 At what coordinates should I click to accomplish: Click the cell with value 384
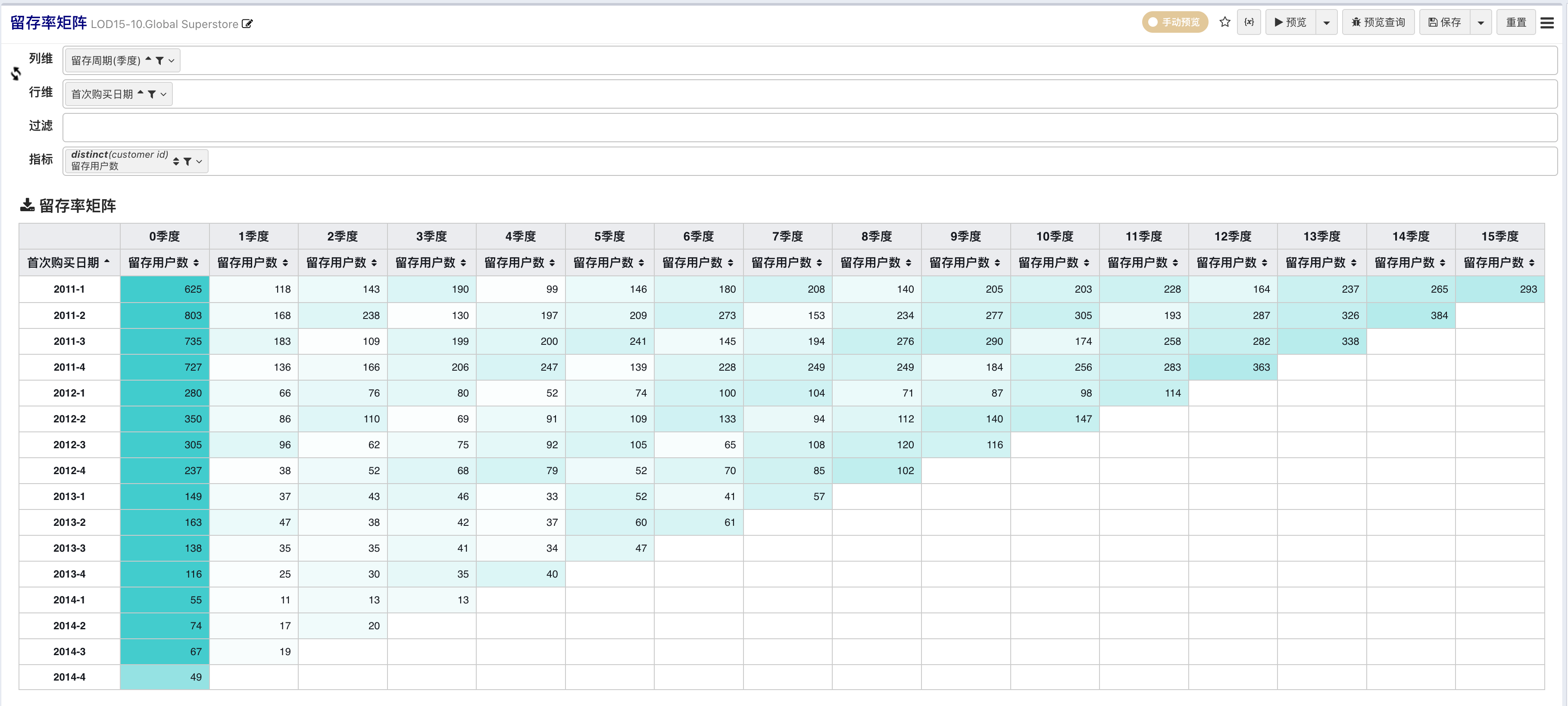click(1411, 315)
